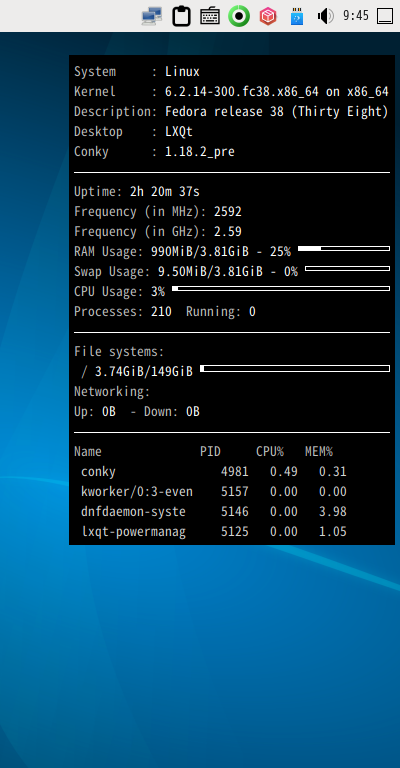Select the kworker/0:3-even process row

(x=214, y=492)
